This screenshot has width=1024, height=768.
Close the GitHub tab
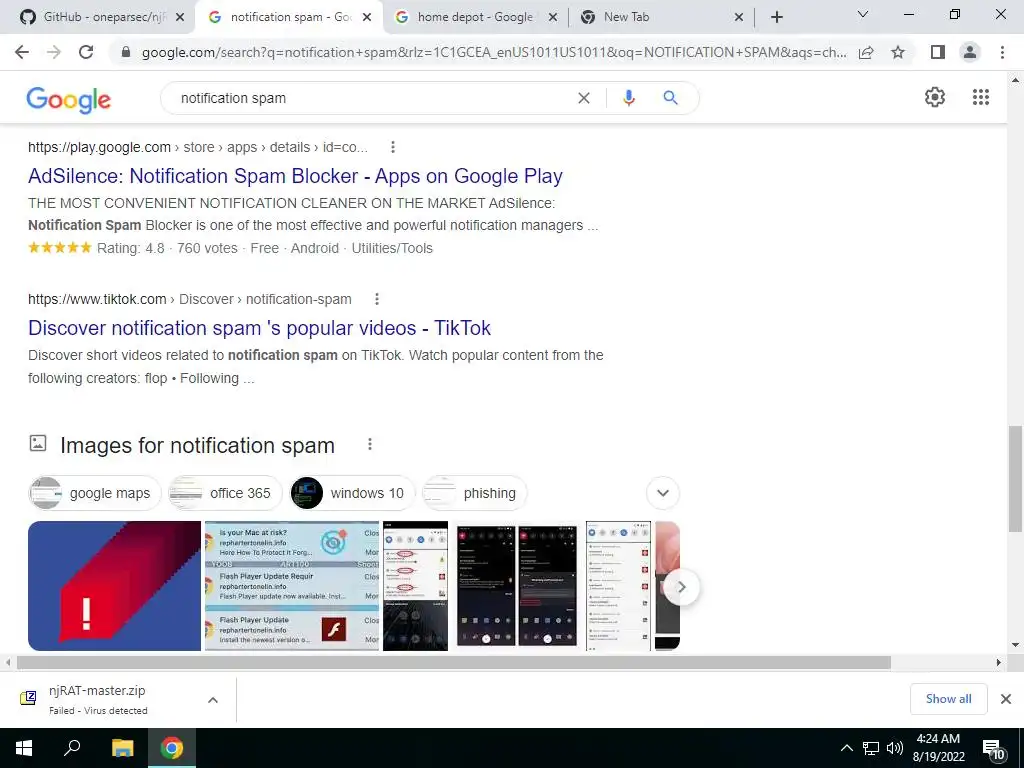coord(180,18)
